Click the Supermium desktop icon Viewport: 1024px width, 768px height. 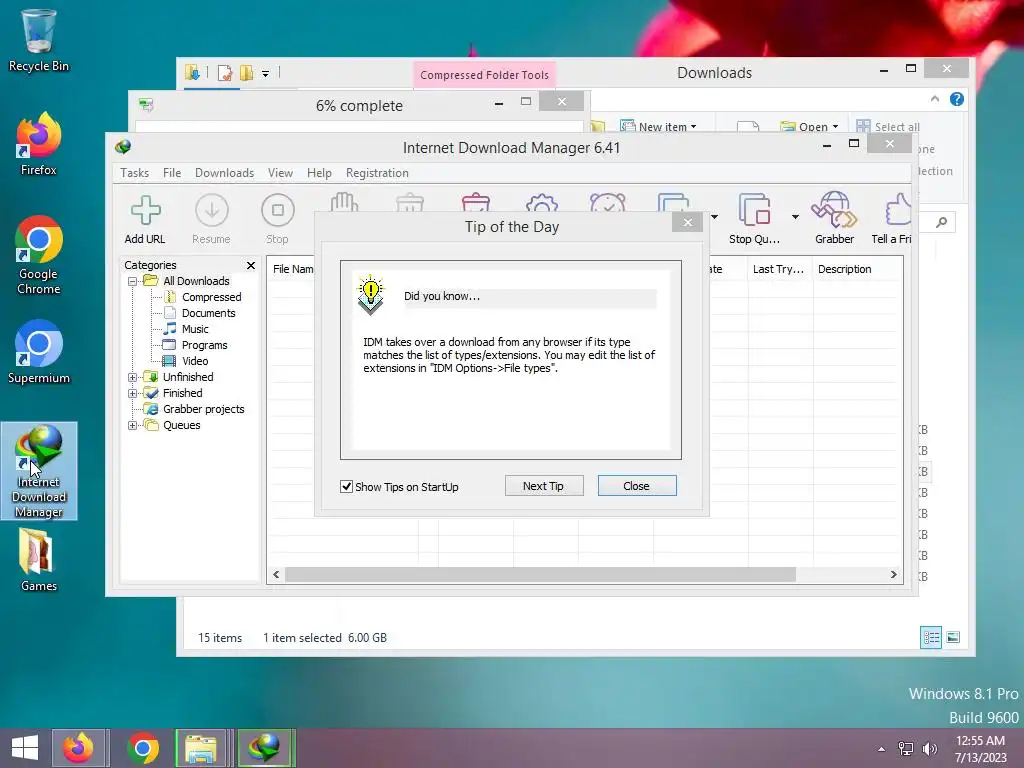pyautogui.click(x=39, y=351)
